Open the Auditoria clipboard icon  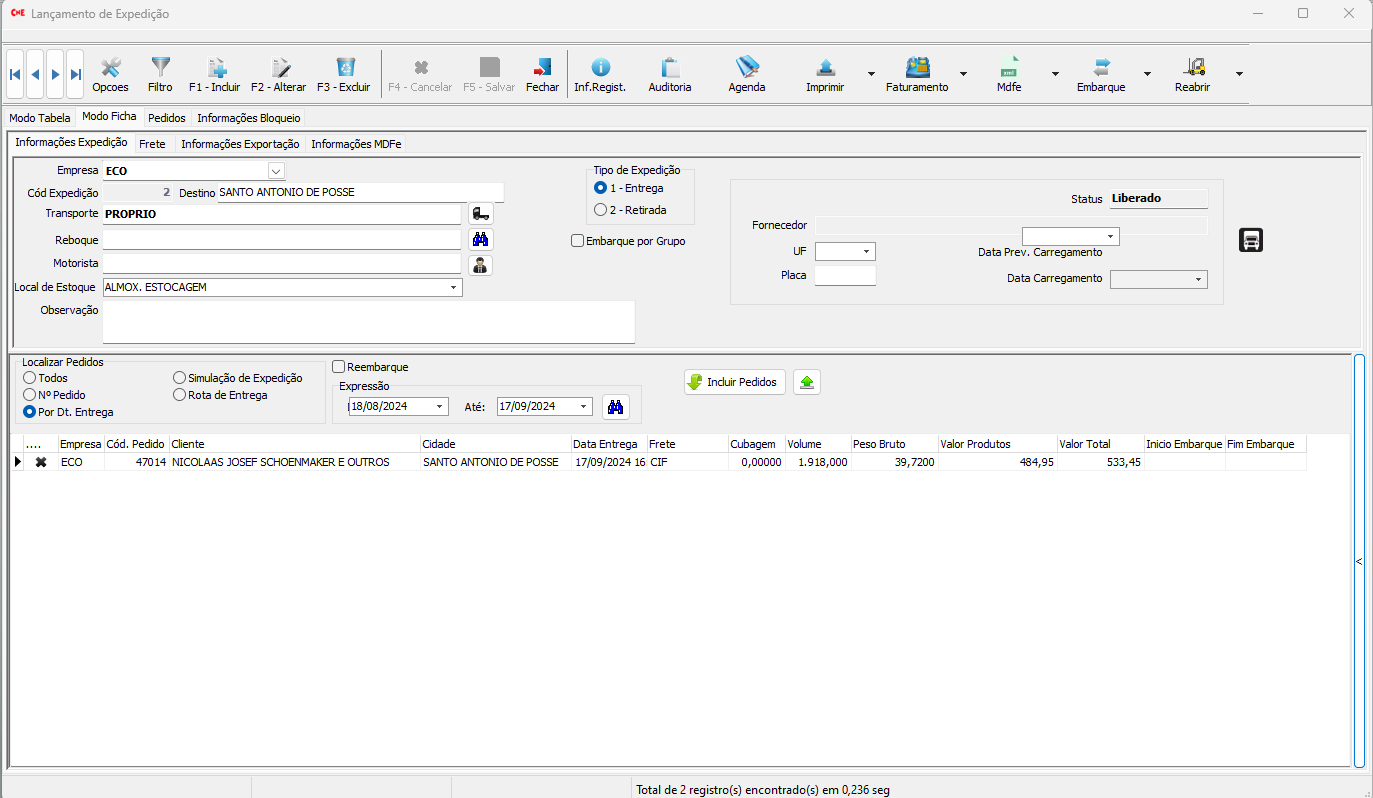point(669,74)
